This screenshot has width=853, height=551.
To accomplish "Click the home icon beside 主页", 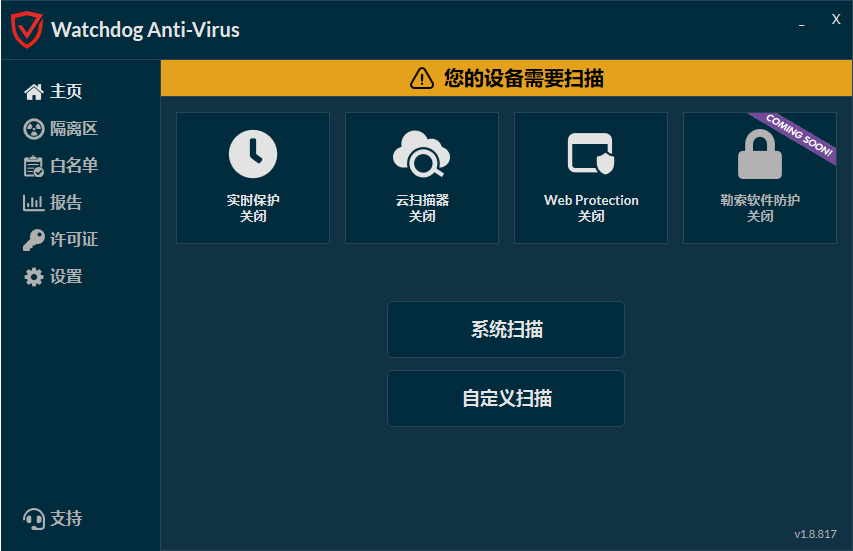I will tap(34, 92).
